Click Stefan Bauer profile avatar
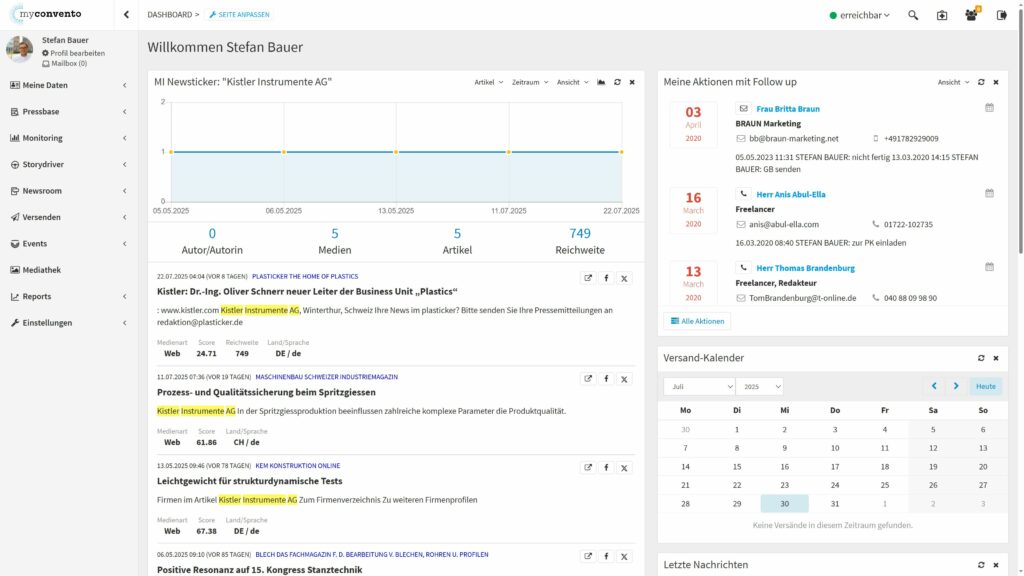The image size is (1024, 576). [20, 50]
